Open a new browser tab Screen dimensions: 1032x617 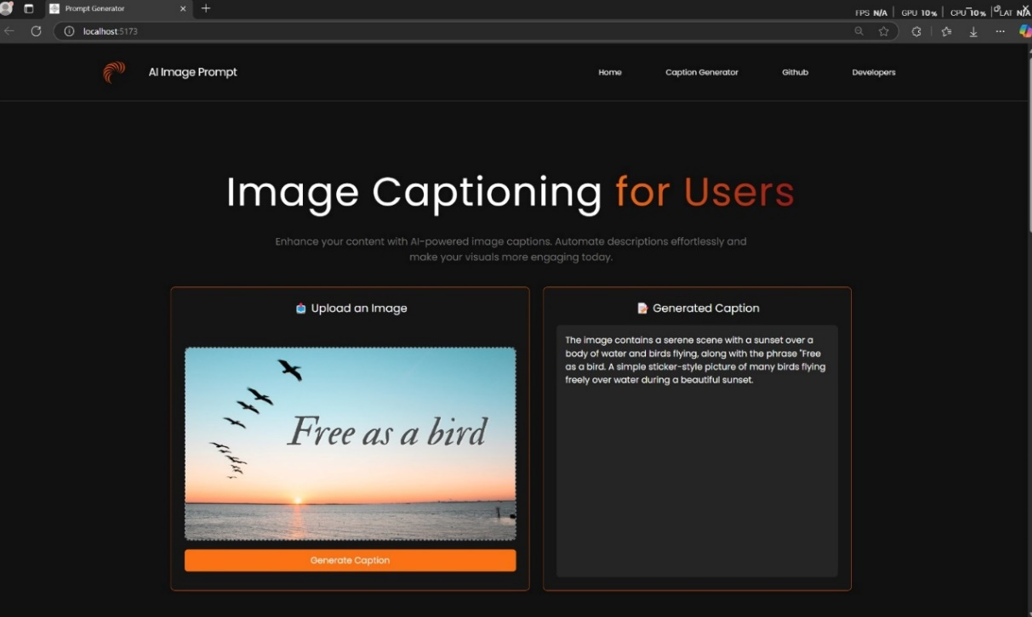click(x=206, y=9)
